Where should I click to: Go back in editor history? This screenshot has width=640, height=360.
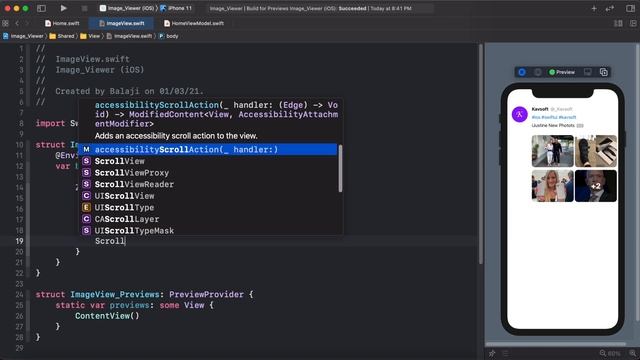[17, 23]
